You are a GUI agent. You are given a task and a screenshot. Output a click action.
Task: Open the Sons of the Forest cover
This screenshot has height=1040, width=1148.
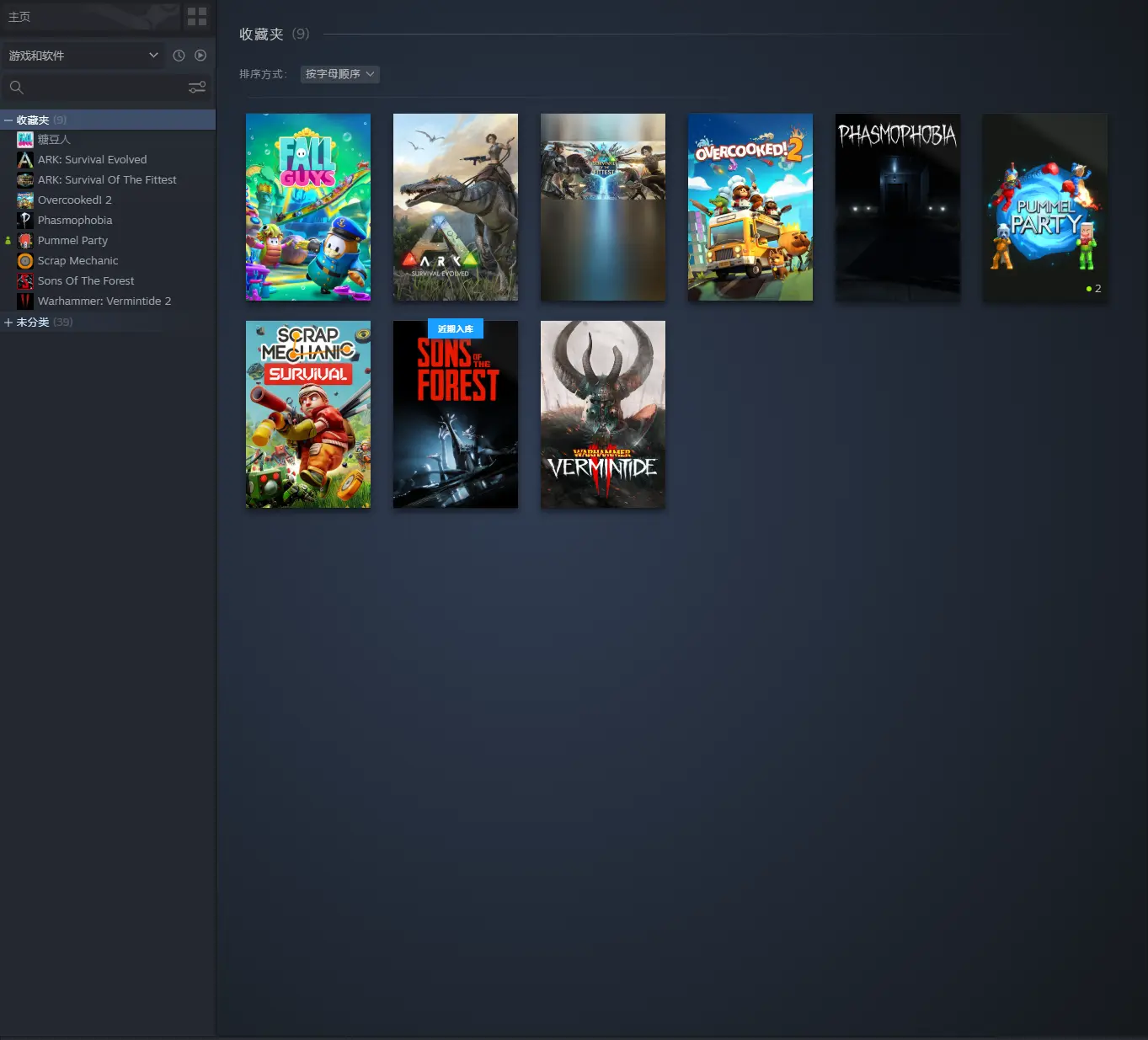click(456, 414)
